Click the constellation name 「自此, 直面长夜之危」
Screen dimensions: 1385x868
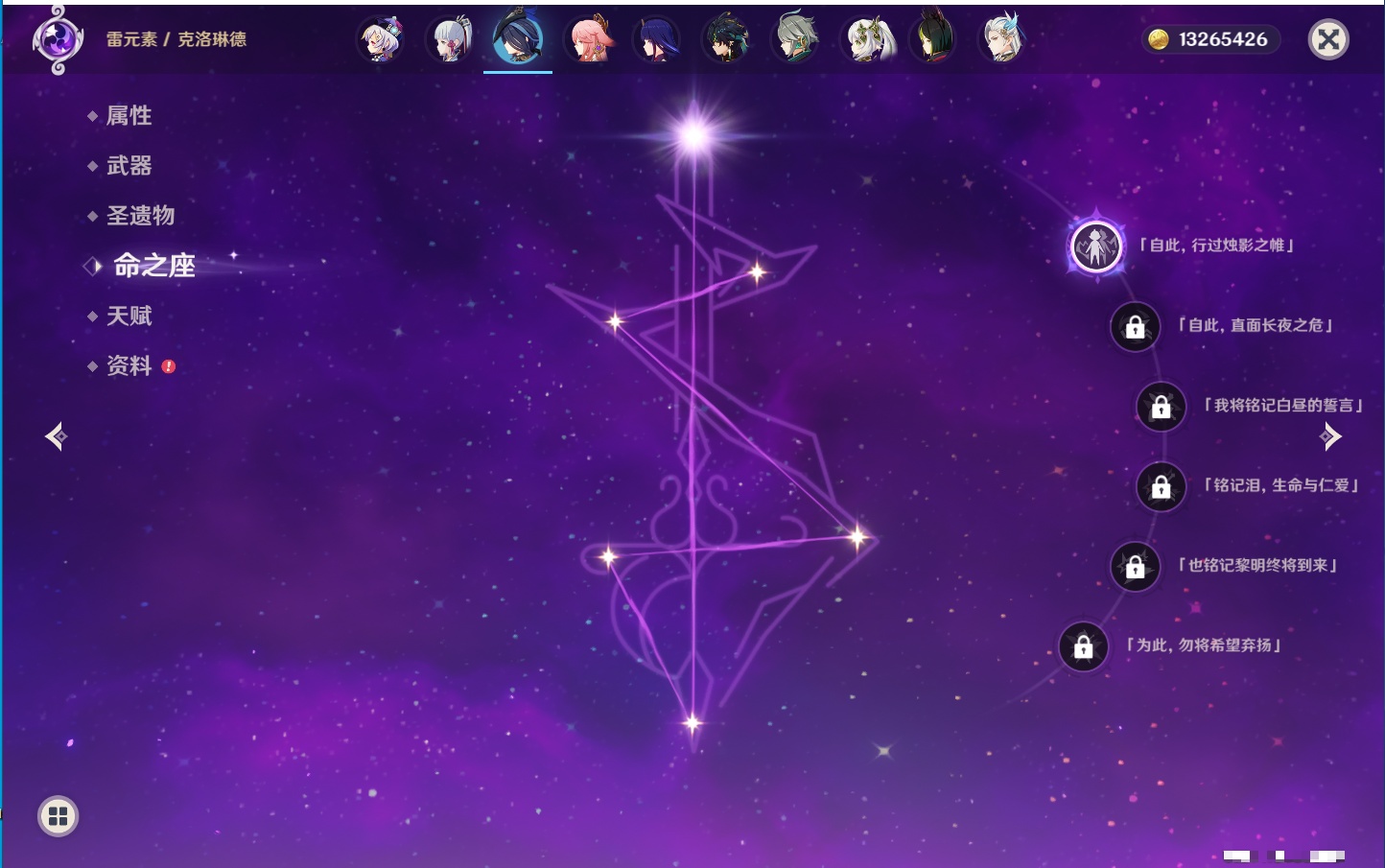pos(1256,326)
